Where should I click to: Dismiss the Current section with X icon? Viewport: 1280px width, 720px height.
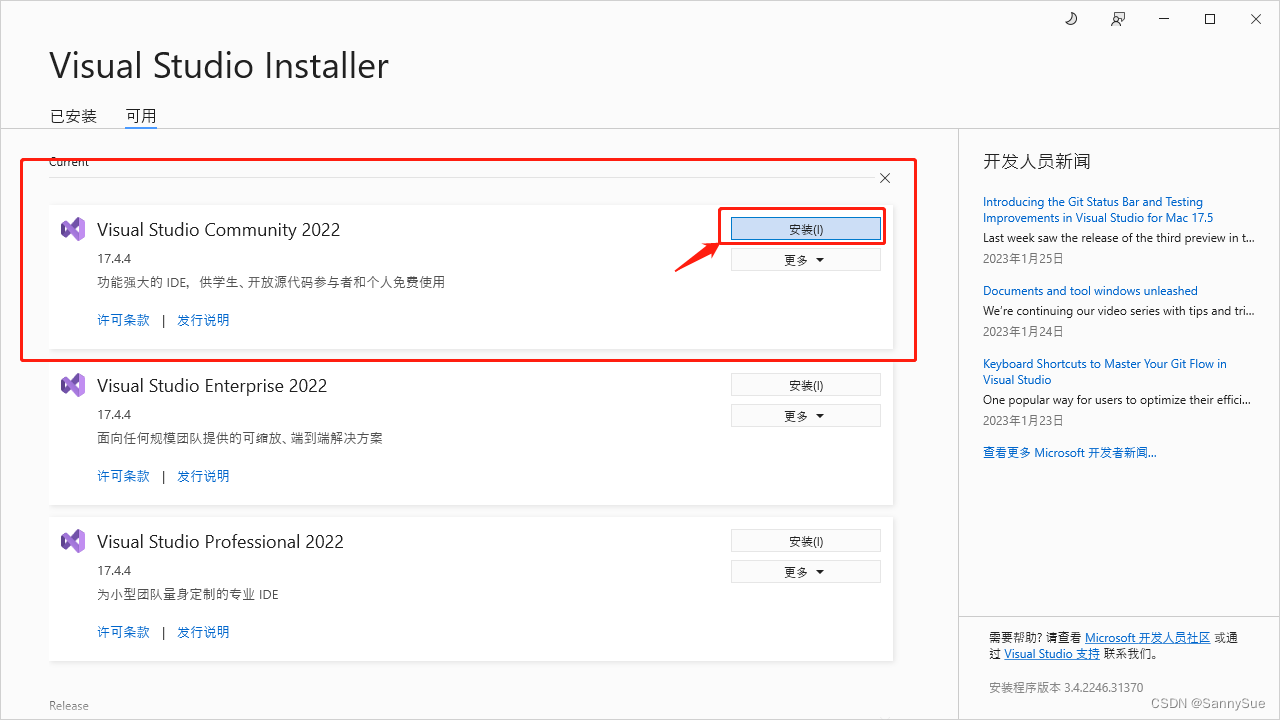coord(885,178)
